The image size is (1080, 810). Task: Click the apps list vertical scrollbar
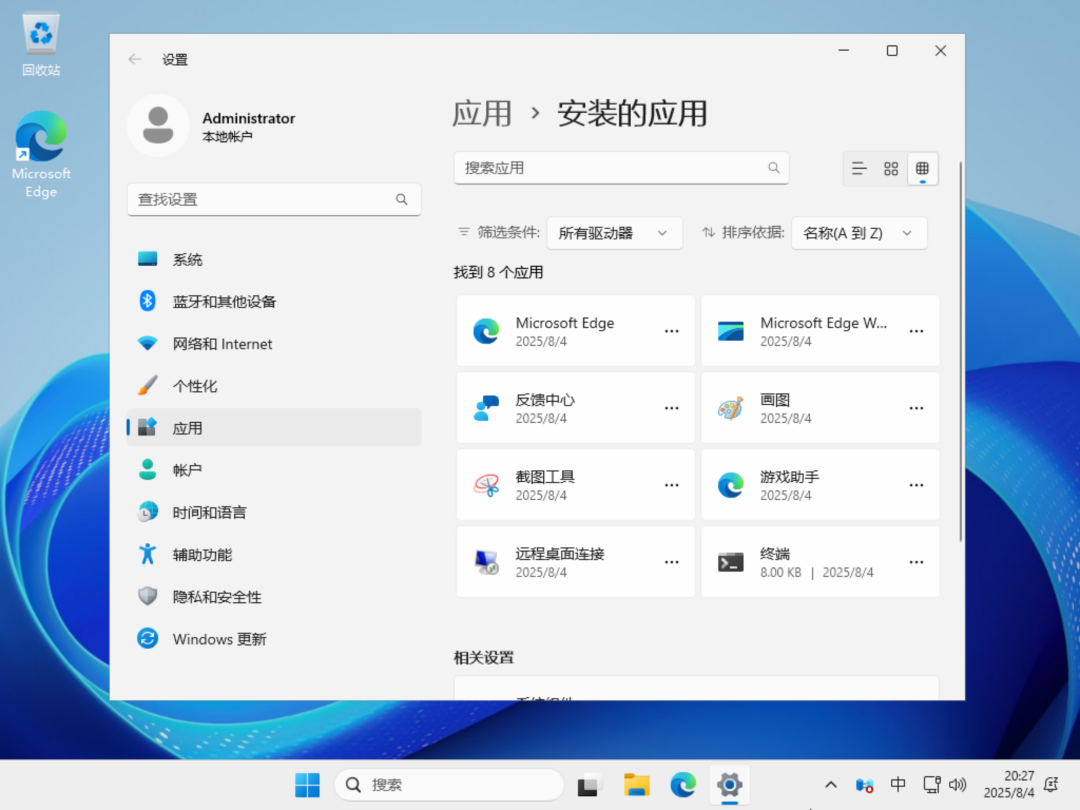pyautogui.click(x=960, y=351)
